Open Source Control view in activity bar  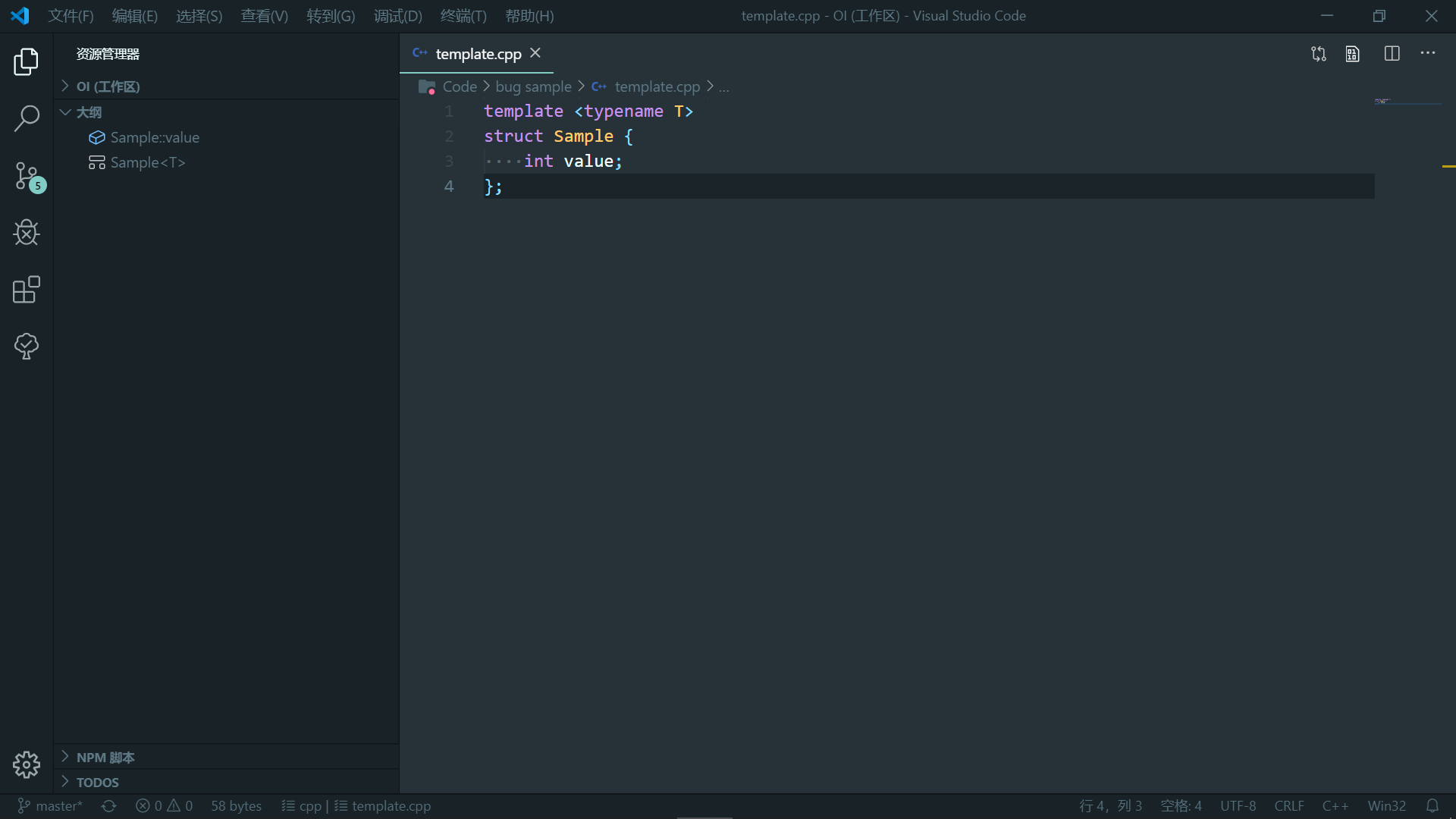click(x=27, y=176)
